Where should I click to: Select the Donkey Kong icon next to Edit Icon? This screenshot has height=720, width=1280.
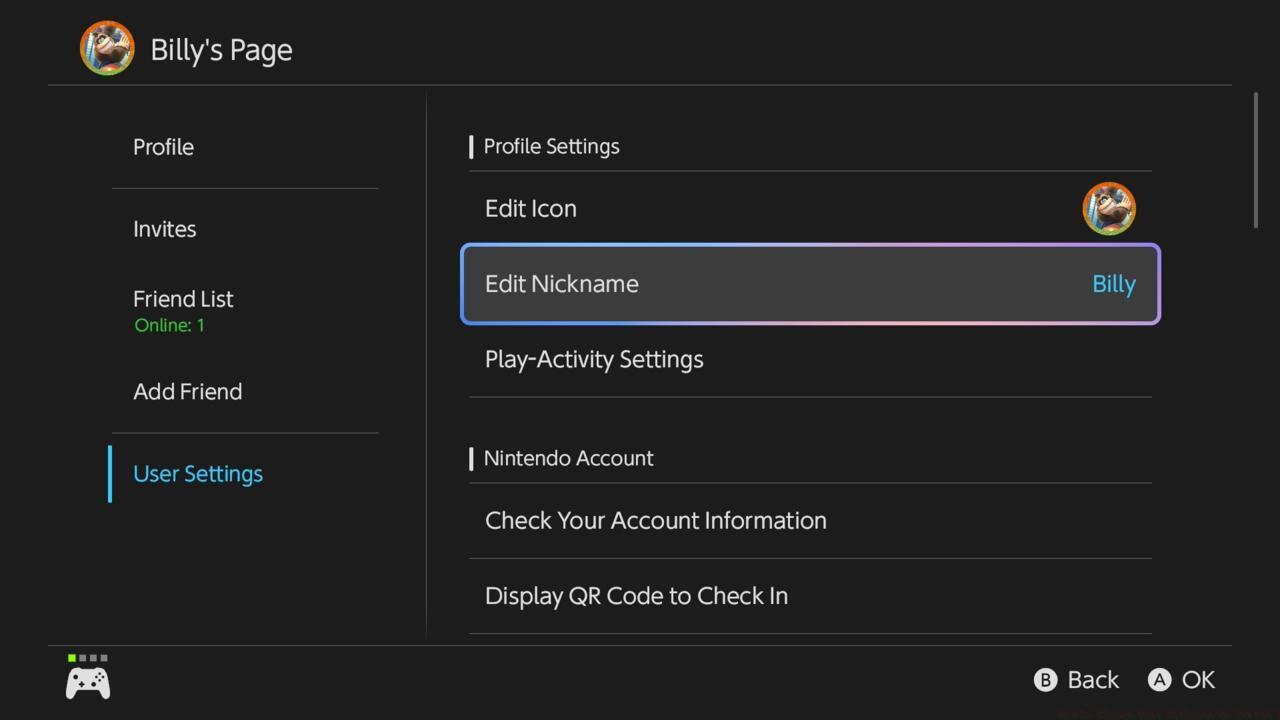(1109, 208)
